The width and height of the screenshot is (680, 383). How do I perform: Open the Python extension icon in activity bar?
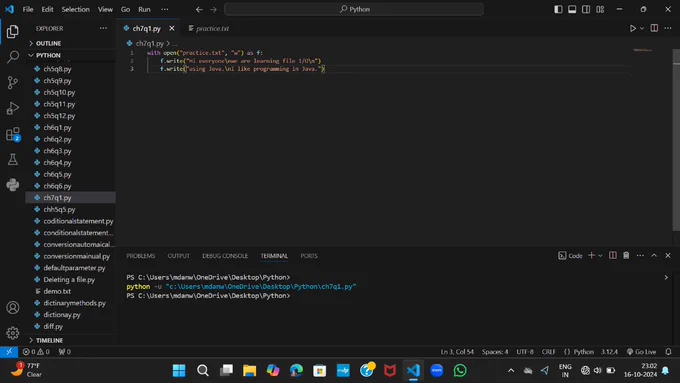pos(13,185)
